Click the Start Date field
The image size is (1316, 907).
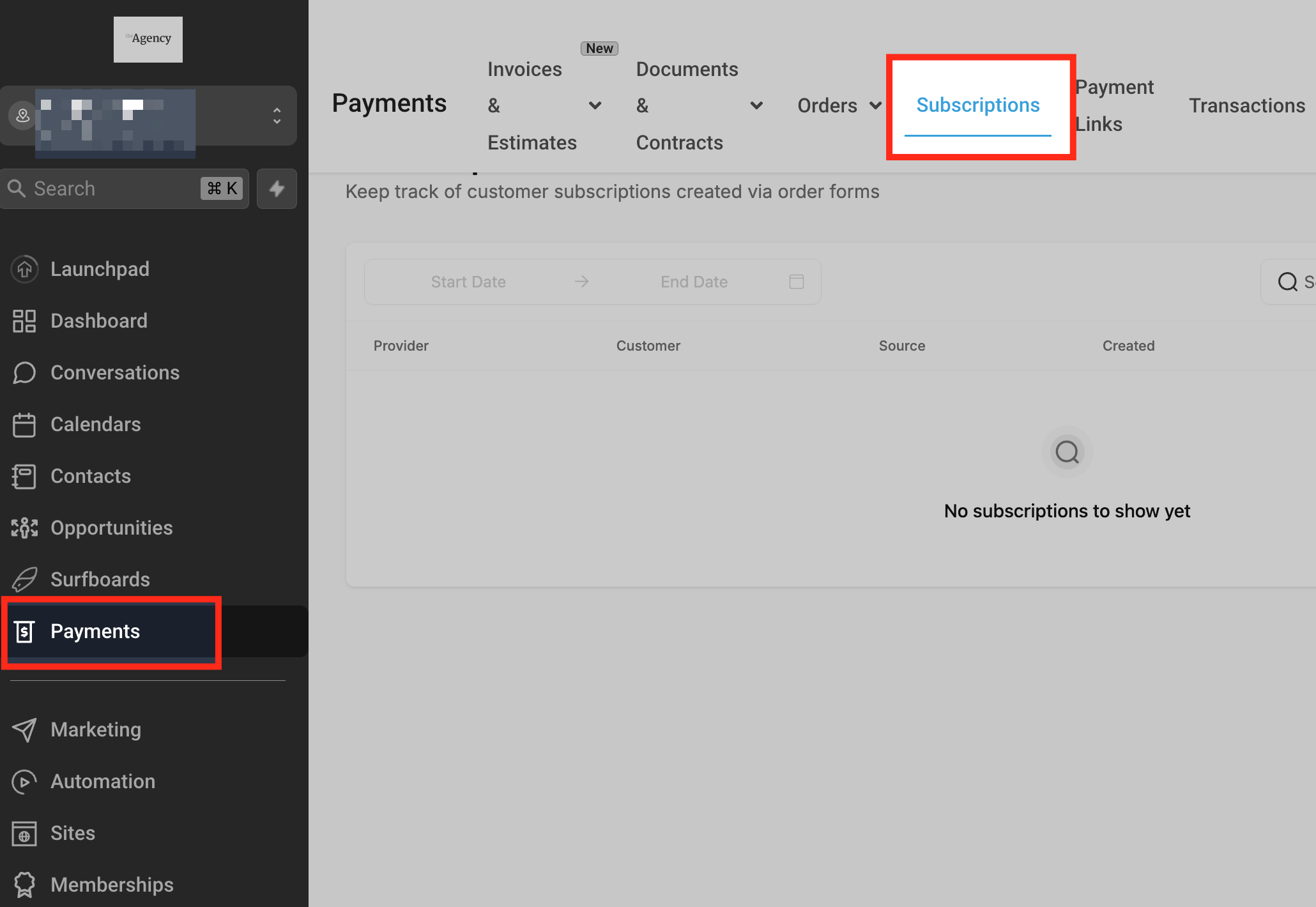click(x=468, y=282)
